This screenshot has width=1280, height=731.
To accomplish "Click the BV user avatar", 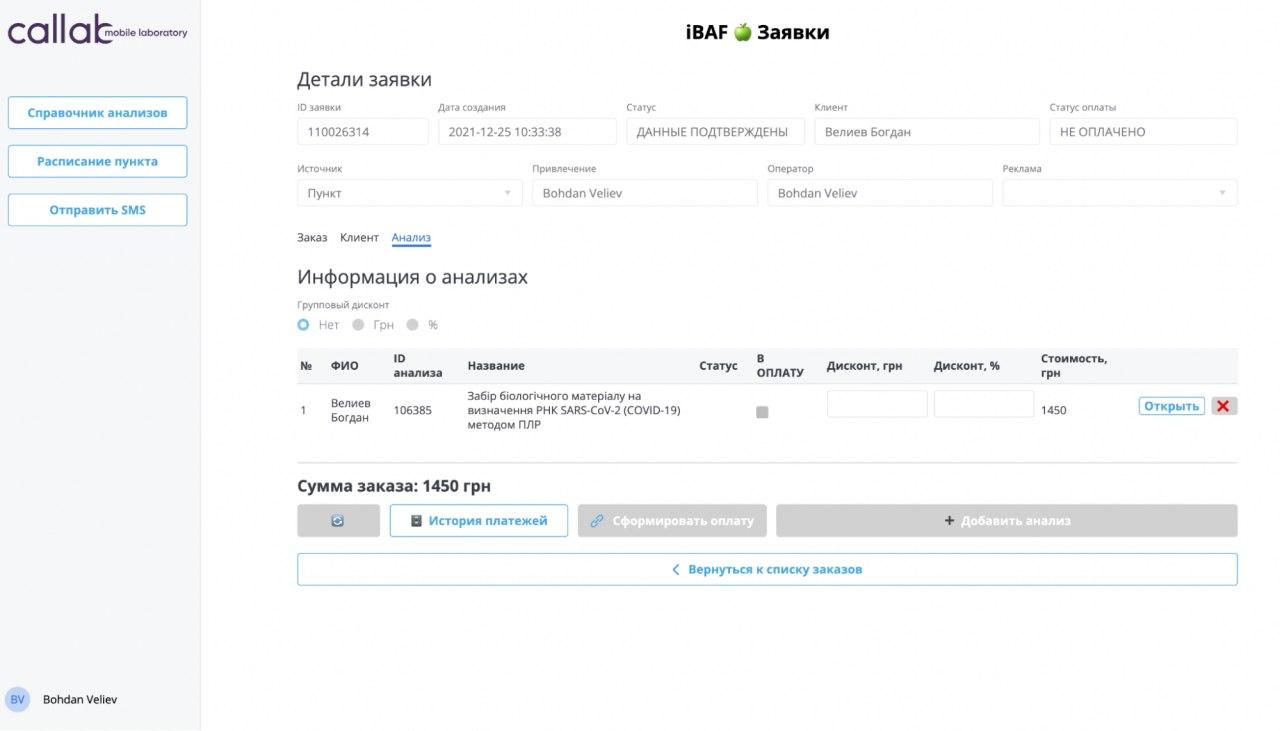I will [x=17, y=699].
